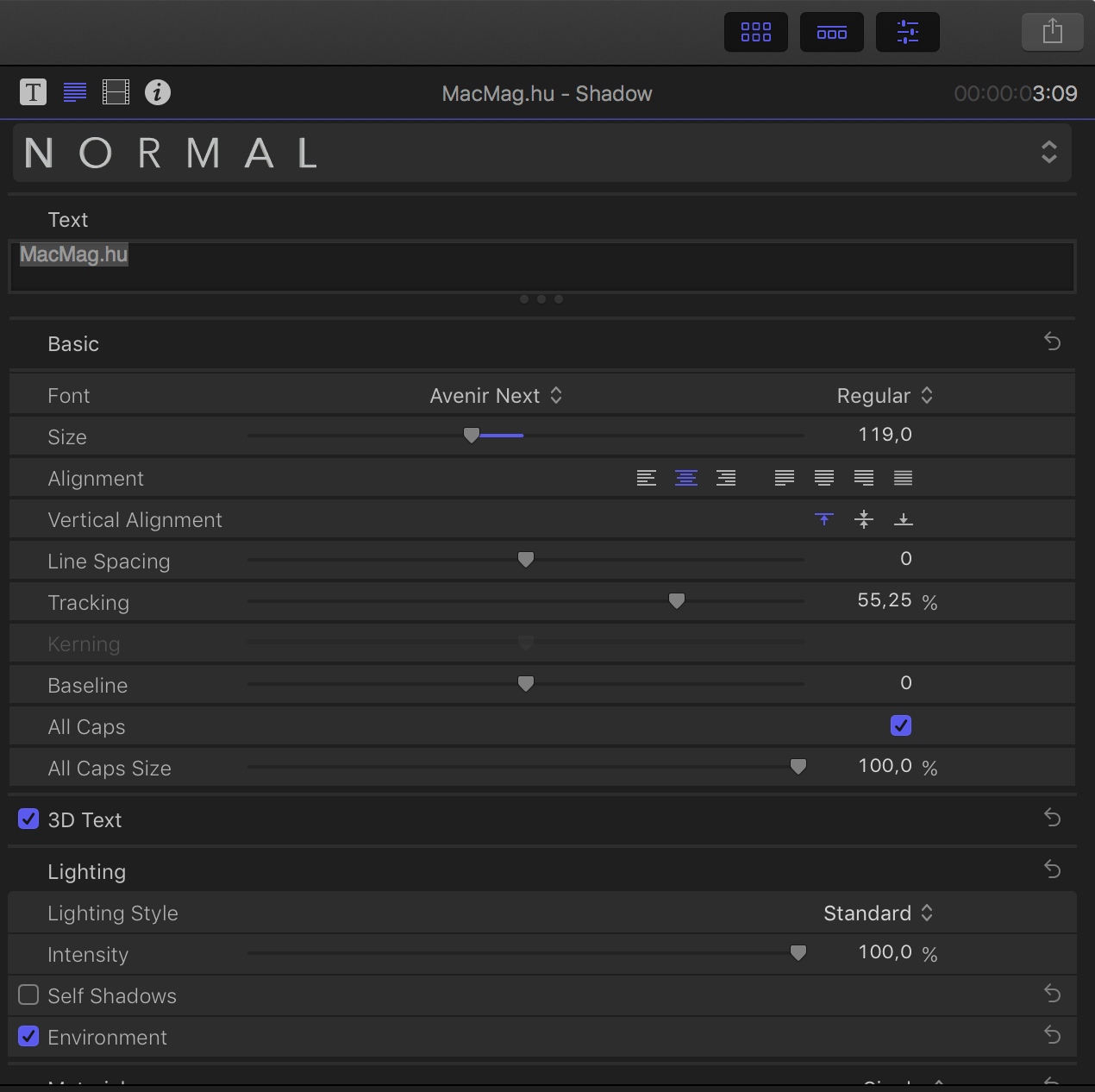The height and width of the screenshot is (1092, 1095).
Task: Uncheck the All Caps checkbox
Action: [x=901, y=725]
